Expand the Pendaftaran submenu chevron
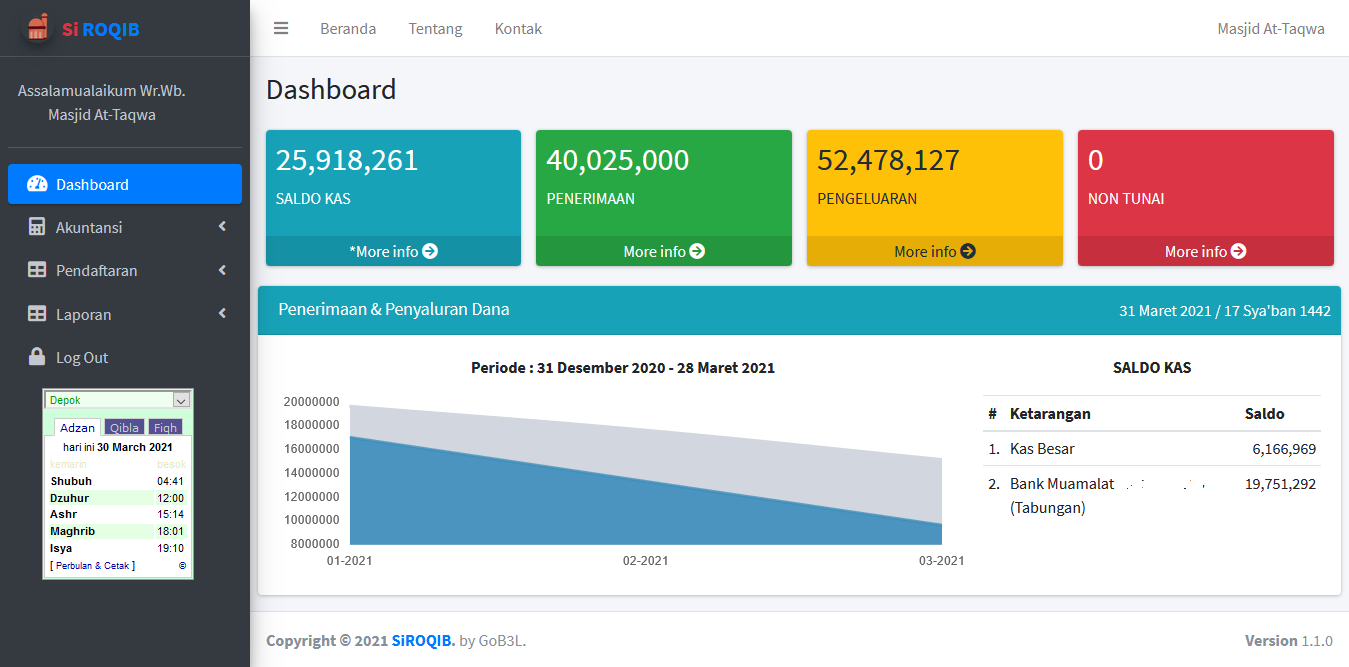Image resolution: width=1349 pixels, height=667 pixels. pyautogui.click(x=222, y=270)
